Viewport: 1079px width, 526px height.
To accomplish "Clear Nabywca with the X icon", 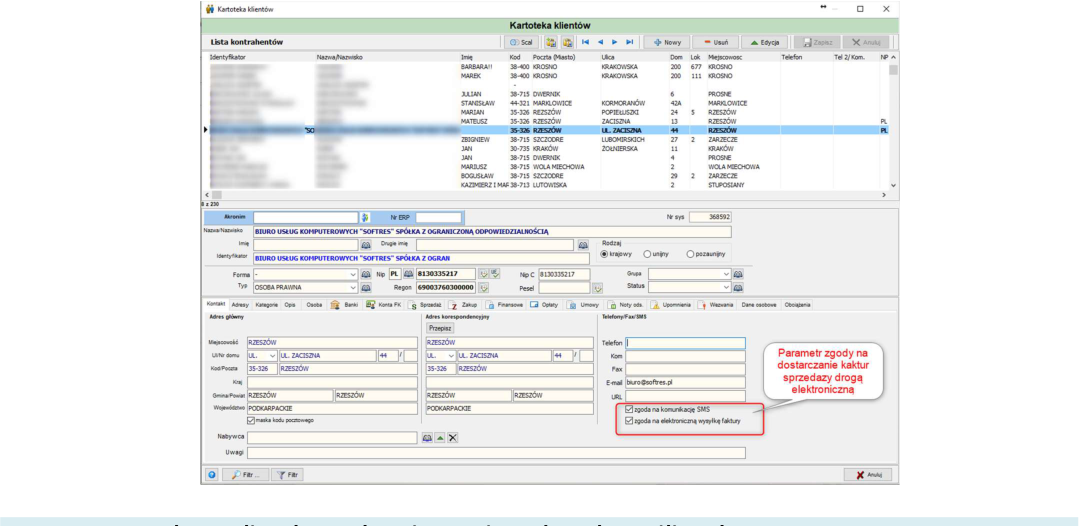I will [x=453, y=438].
